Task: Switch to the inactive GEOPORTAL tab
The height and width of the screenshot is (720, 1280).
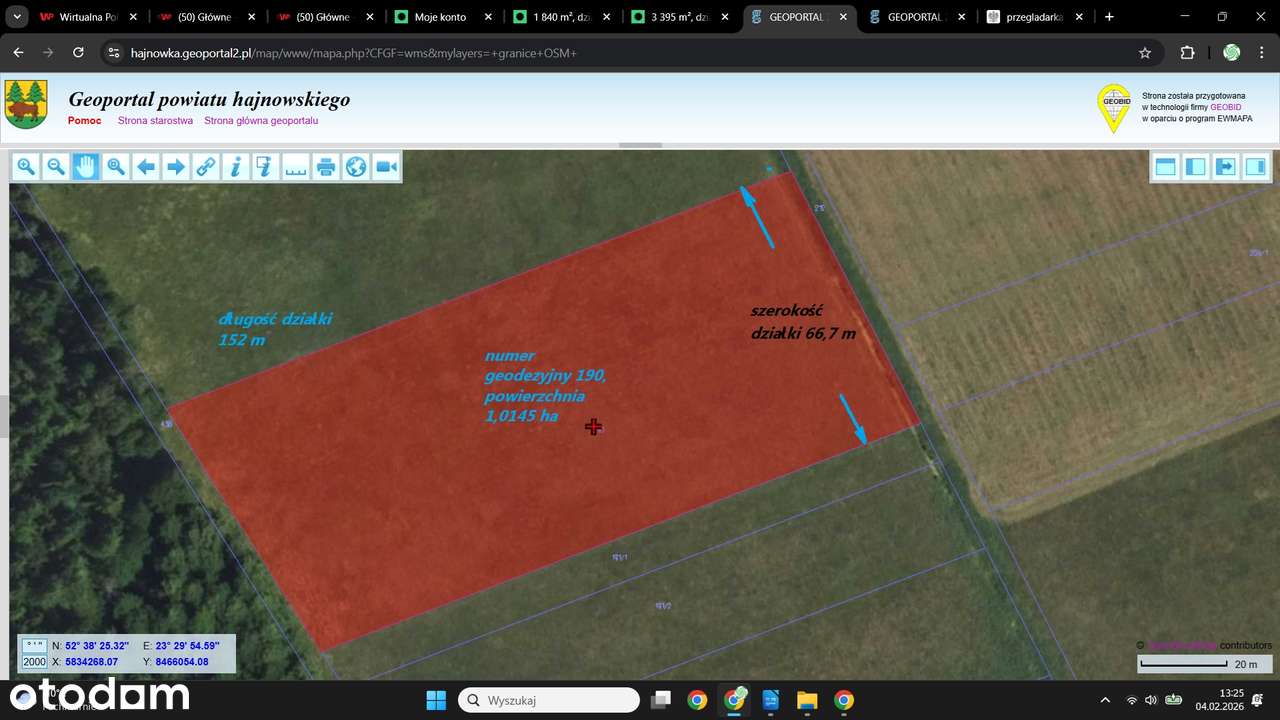Action: point(916,17)
